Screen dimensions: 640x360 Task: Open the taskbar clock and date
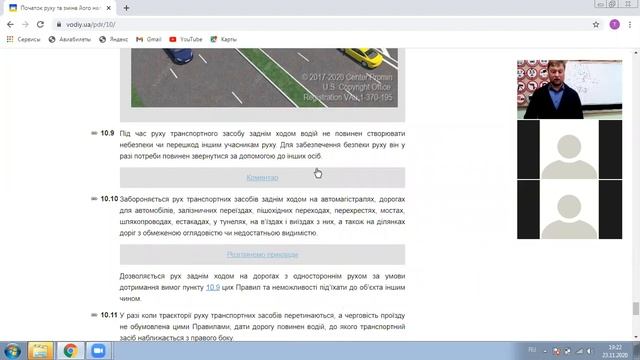point(615,351)
